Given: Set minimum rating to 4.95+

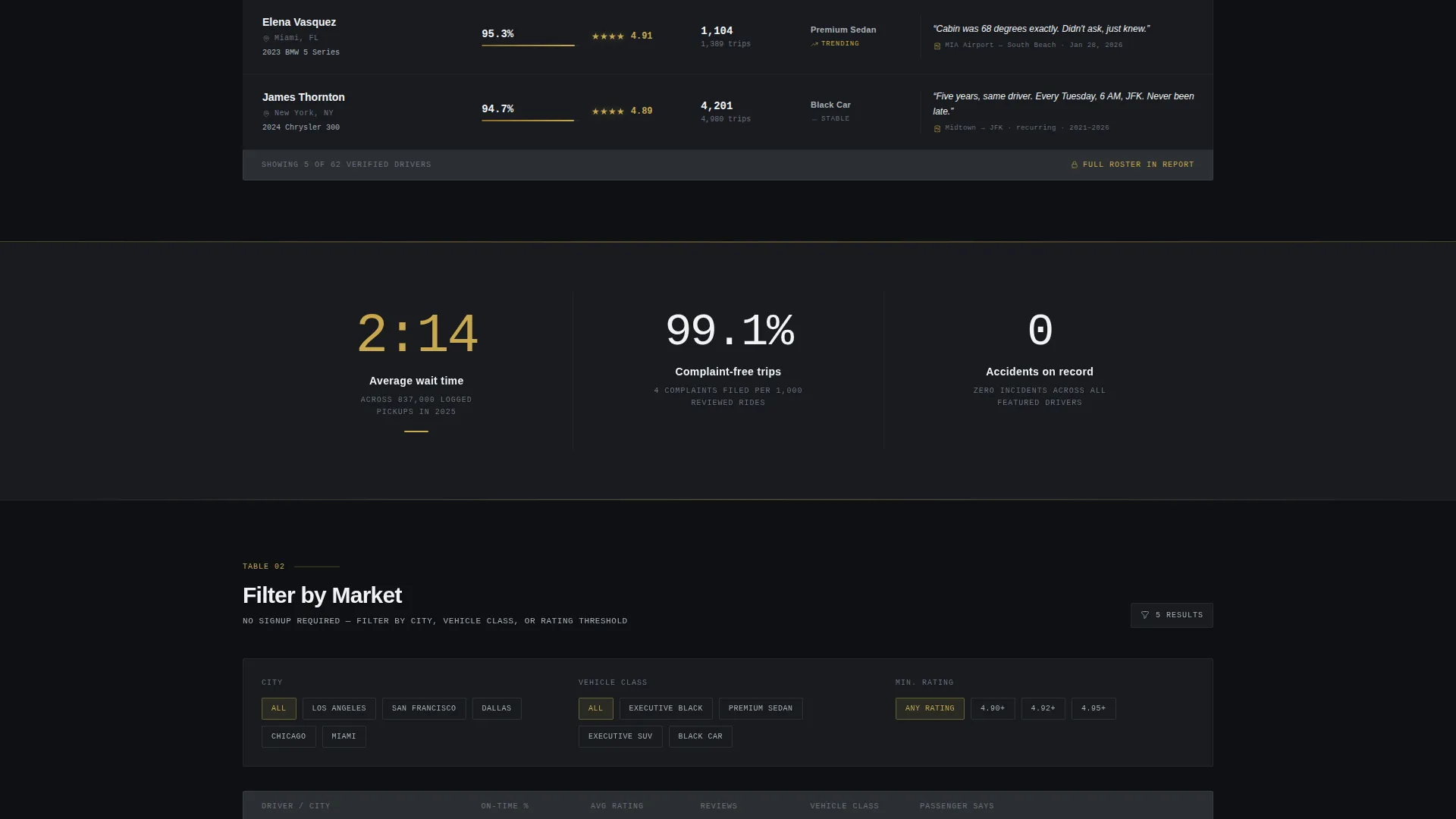Looking at the screenshot, I should [x=1094, y=709].
